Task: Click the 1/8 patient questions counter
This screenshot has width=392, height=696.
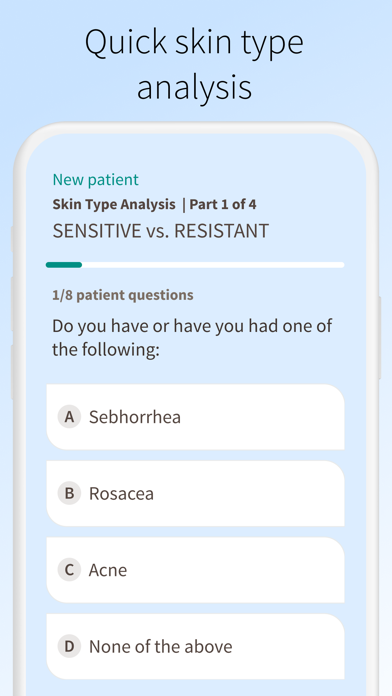Action: [x=123, y=295]
